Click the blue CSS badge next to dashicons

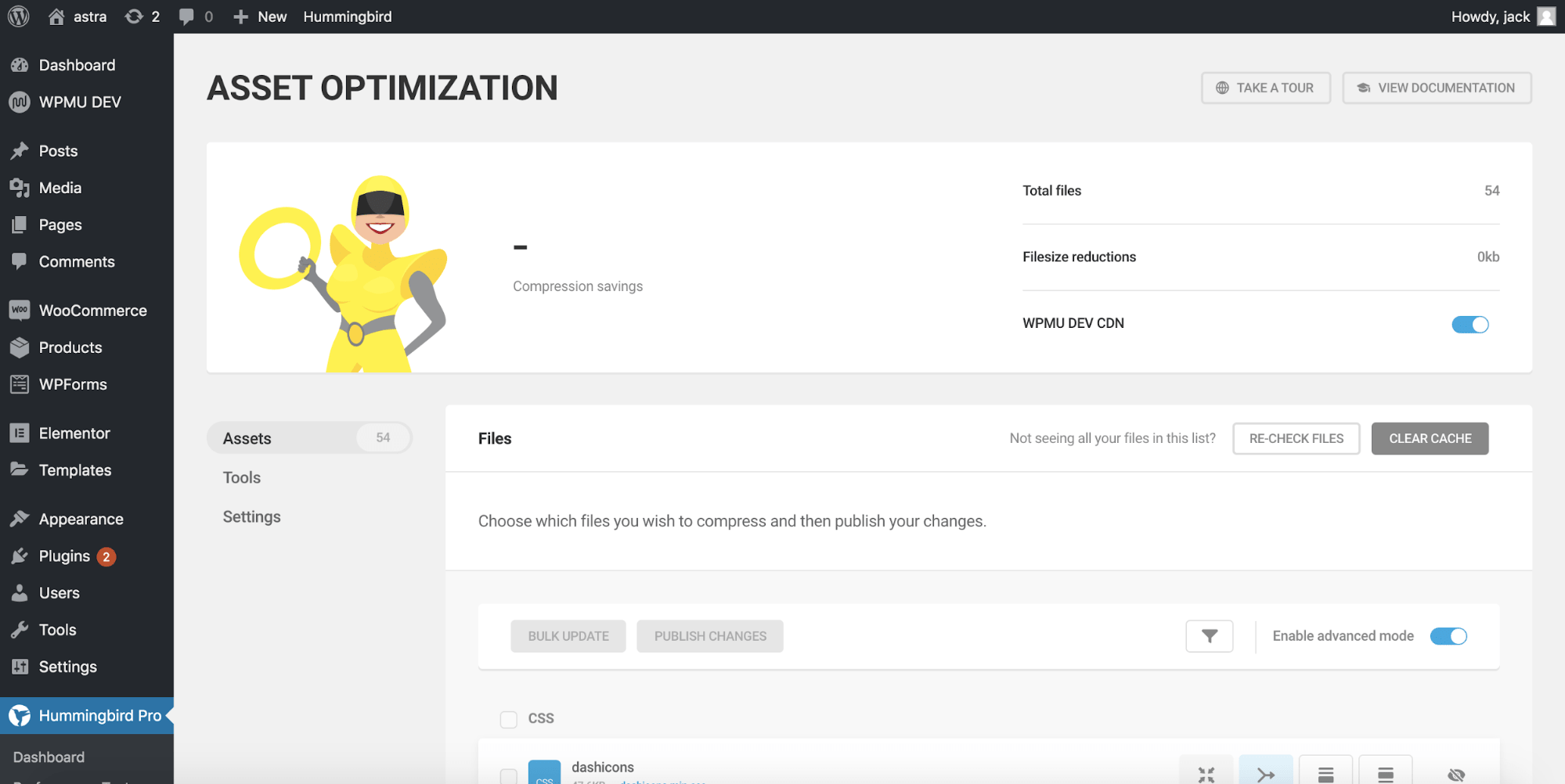tap(544, 773)
